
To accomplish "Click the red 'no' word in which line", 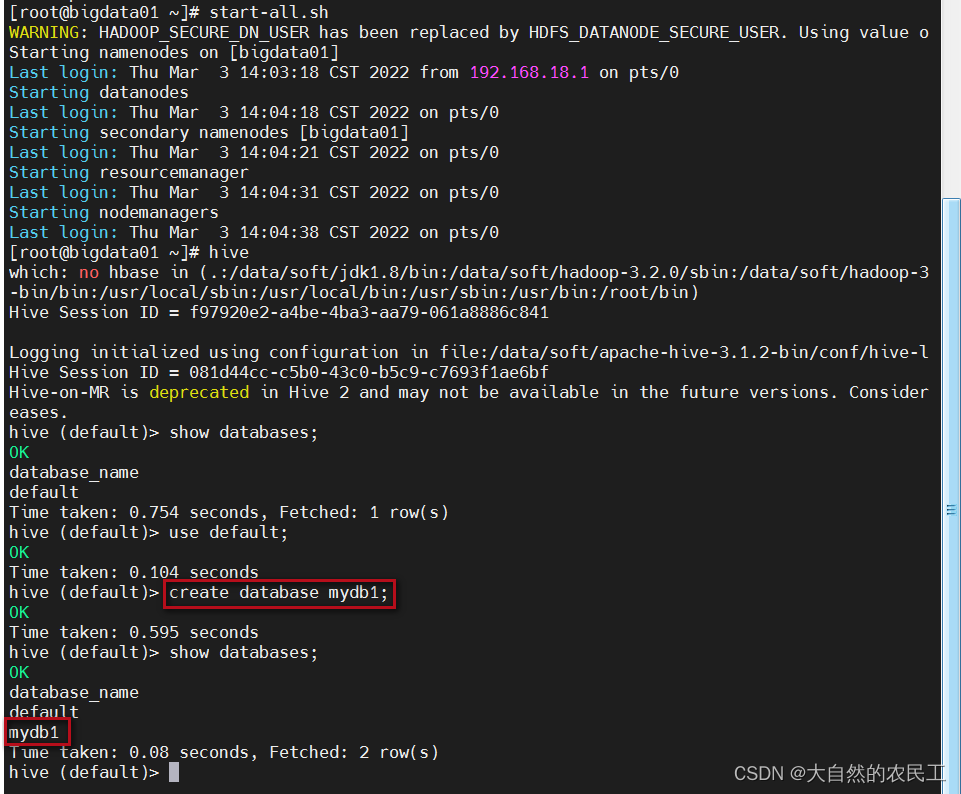I will click(89, 273).
